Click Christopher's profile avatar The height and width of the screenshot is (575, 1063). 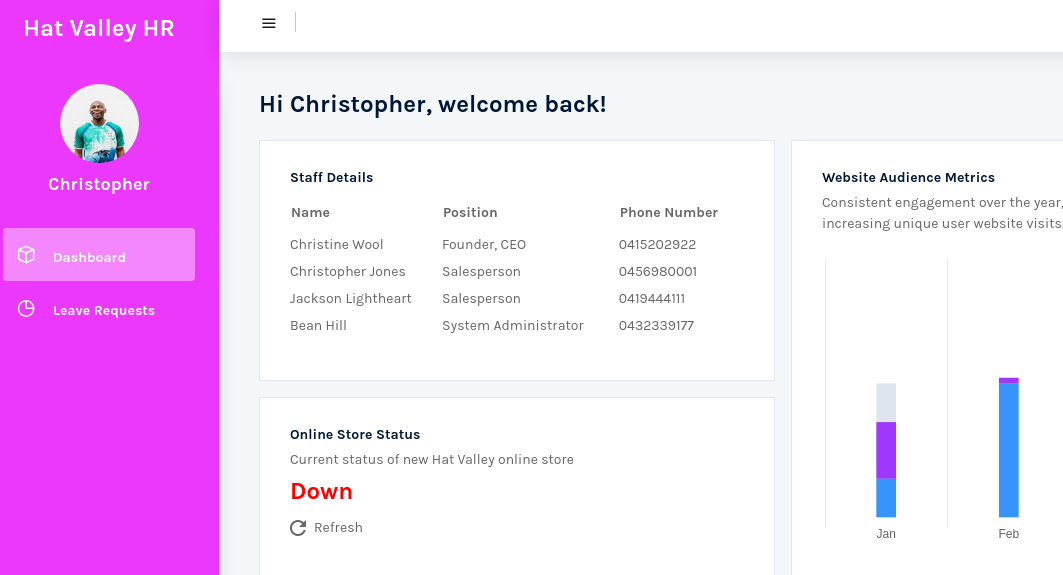(x=99, y=124)
